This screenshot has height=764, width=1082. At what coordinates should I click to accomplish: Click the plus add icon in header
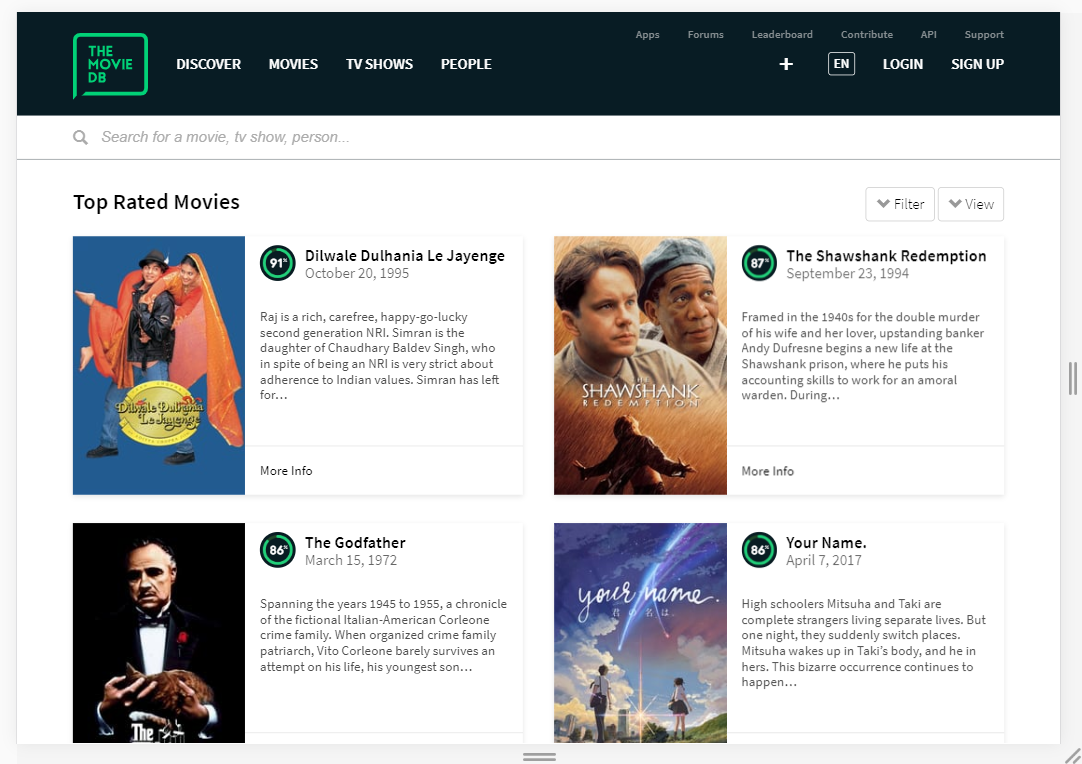(786, 64)
